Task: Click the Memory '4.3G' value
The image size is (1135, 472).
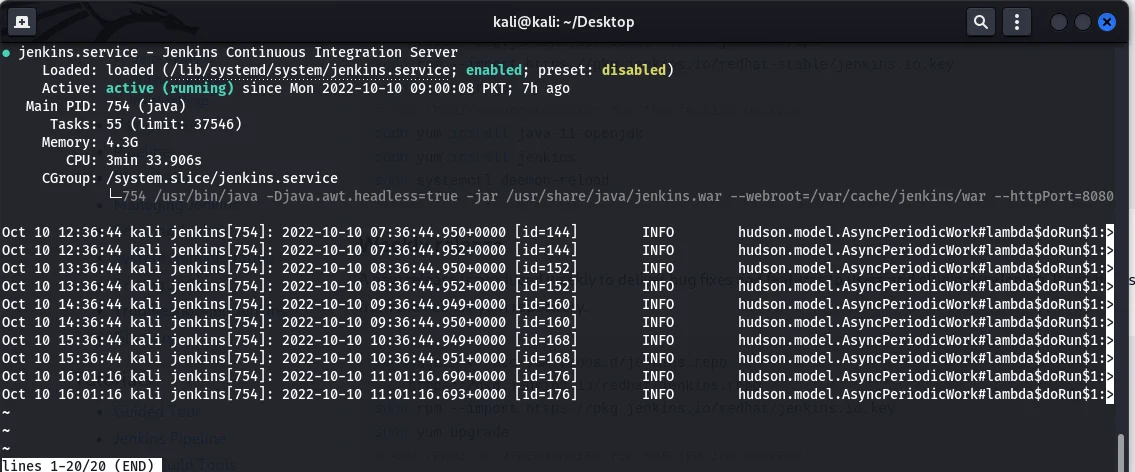Action: pos(122,143)
